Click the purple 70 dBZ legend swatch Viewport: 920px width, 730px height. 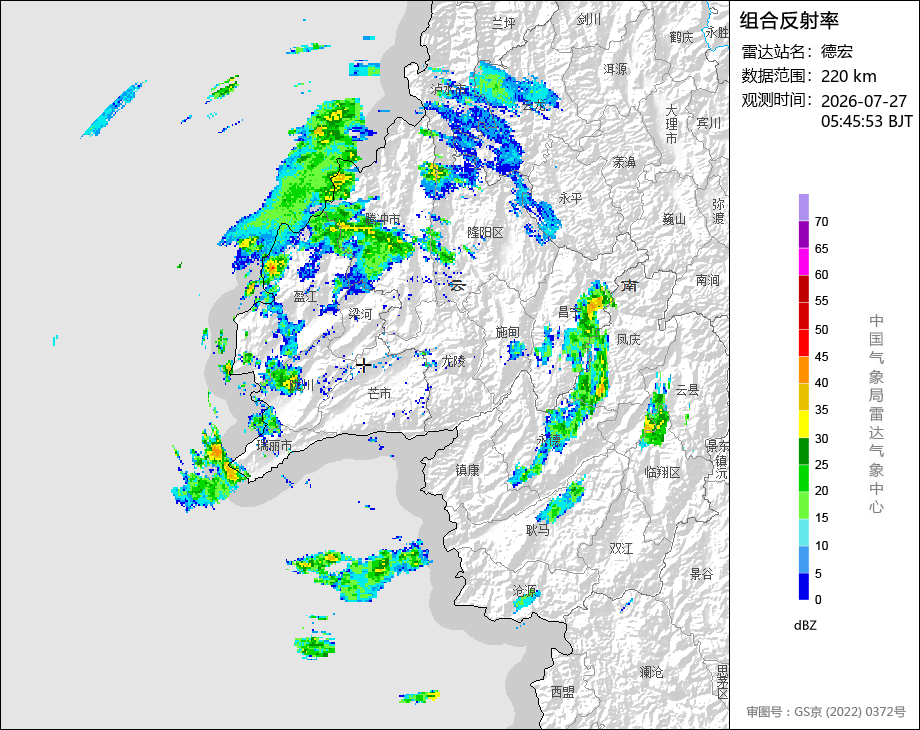[804, 208]
